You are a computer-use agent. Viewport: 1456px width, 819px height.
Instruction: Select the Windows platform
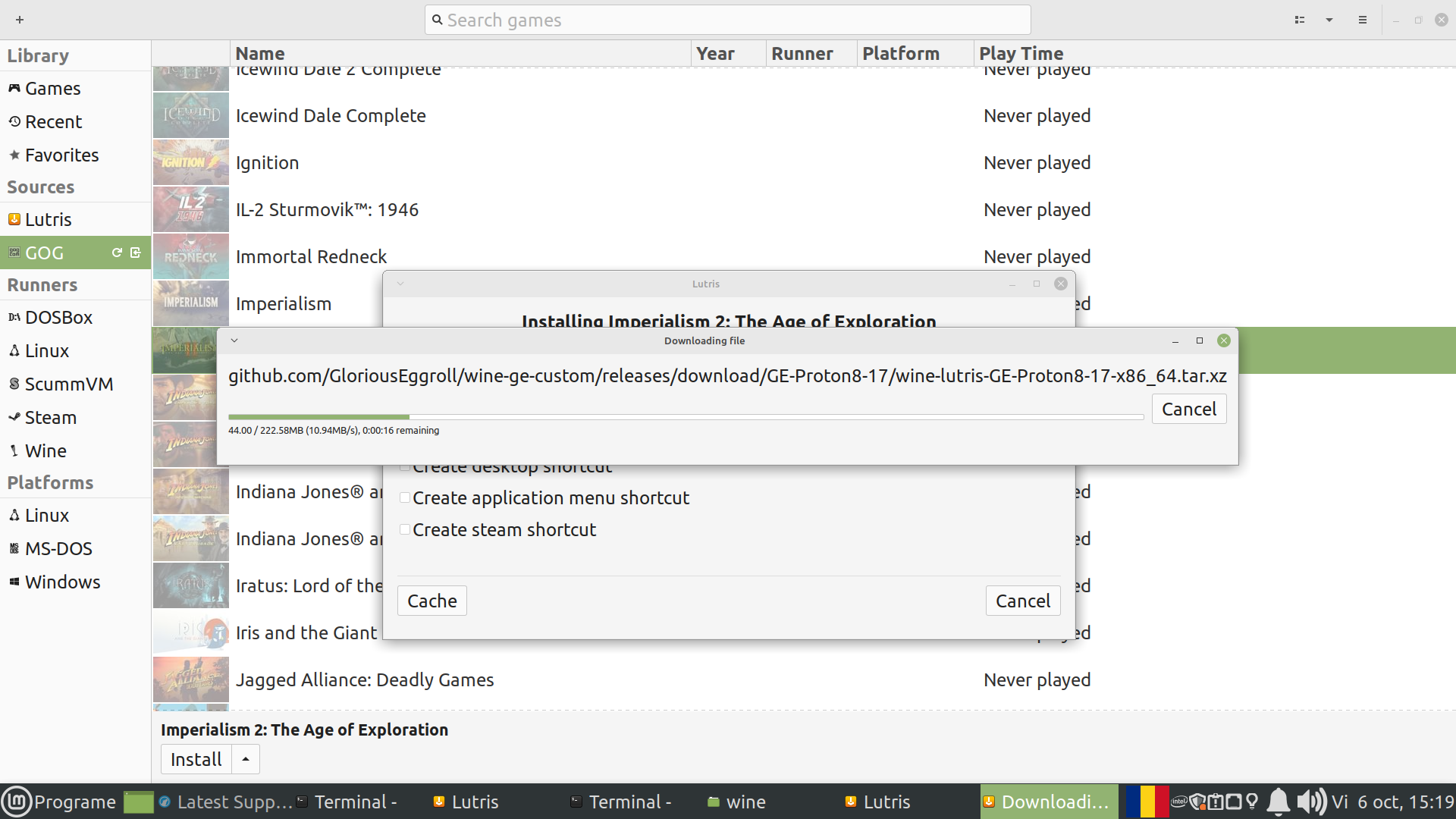pos(76,582)
